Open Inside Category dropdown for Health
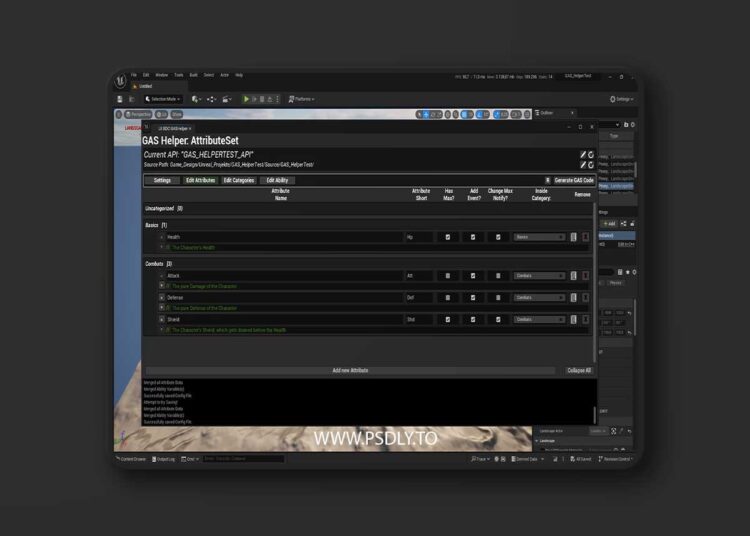The image size is (750, 536). (x=540, y=237)
